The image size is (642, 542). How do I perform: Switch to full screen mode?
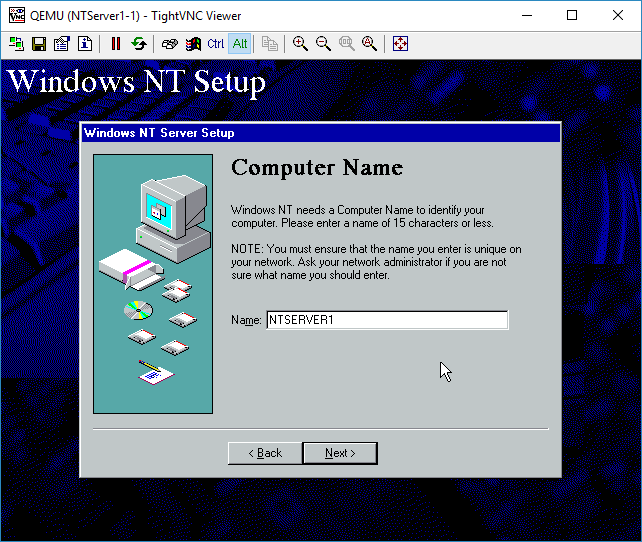click(400, 44)
